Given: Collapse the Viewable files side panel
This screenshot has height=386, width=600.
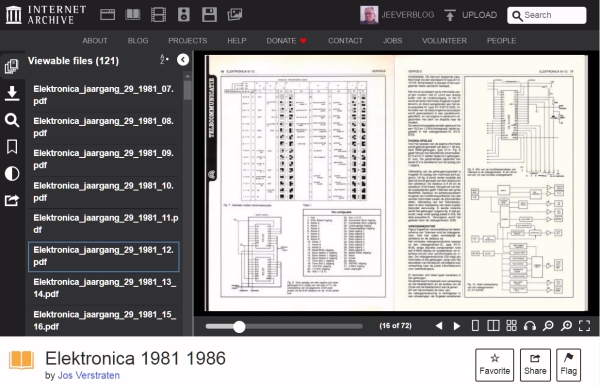Looking at the screenshot, I should 183,60.
